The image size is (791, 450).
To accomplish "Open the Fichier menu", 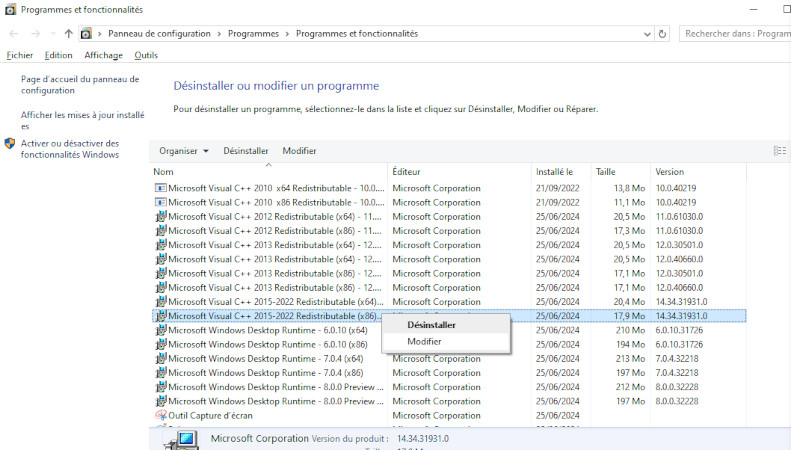I will pos(20,55).
